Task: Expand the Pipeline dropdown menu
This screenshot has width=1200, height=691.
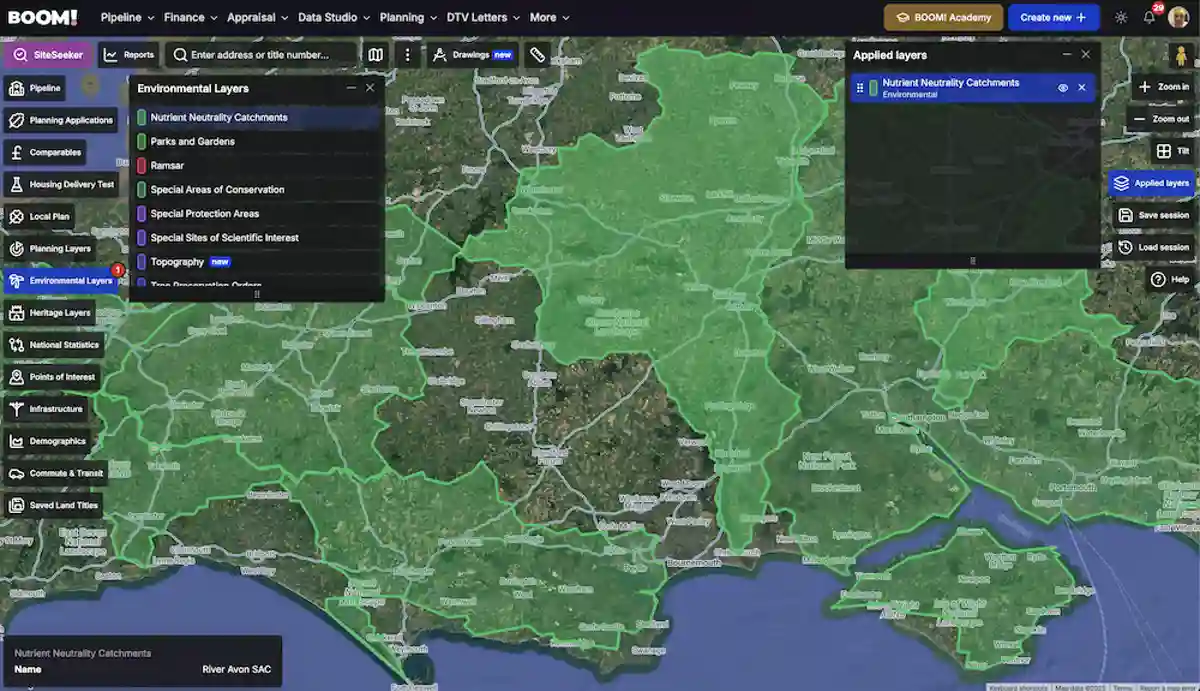Action: pyautogui.click(x=128, y=17)
